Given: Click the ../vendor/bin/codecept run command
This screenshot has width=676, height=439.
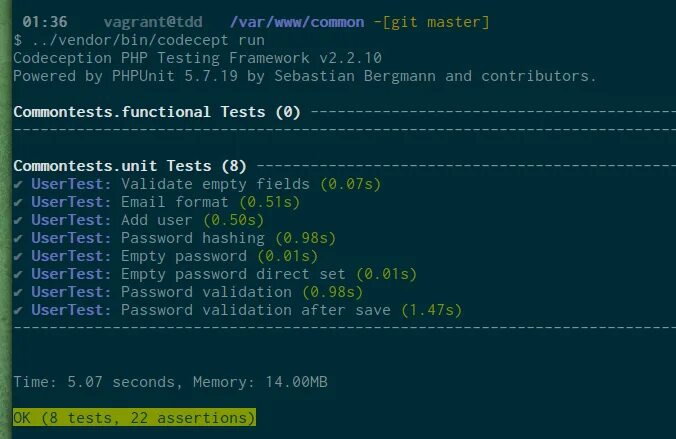Looking at the screenshot, I should click(x=148, y=40).
